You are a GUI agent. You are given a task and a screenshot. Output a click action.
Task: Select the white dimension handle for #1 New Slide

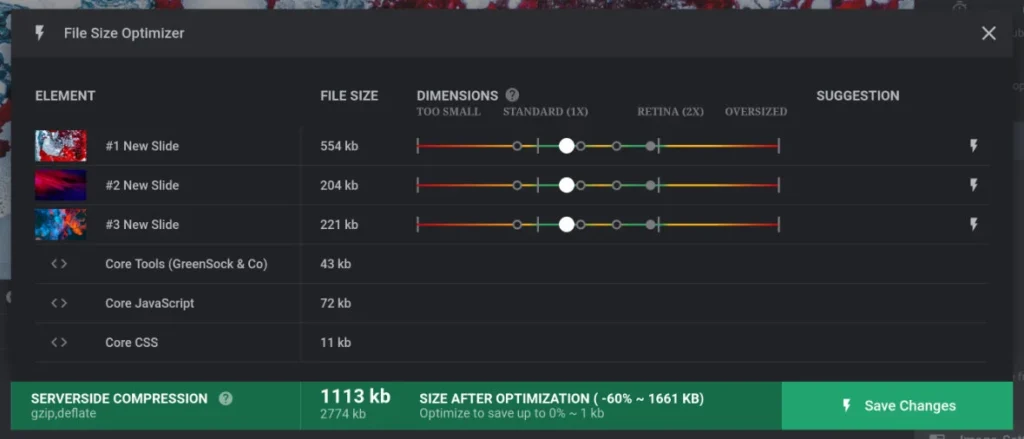[567, 146]
